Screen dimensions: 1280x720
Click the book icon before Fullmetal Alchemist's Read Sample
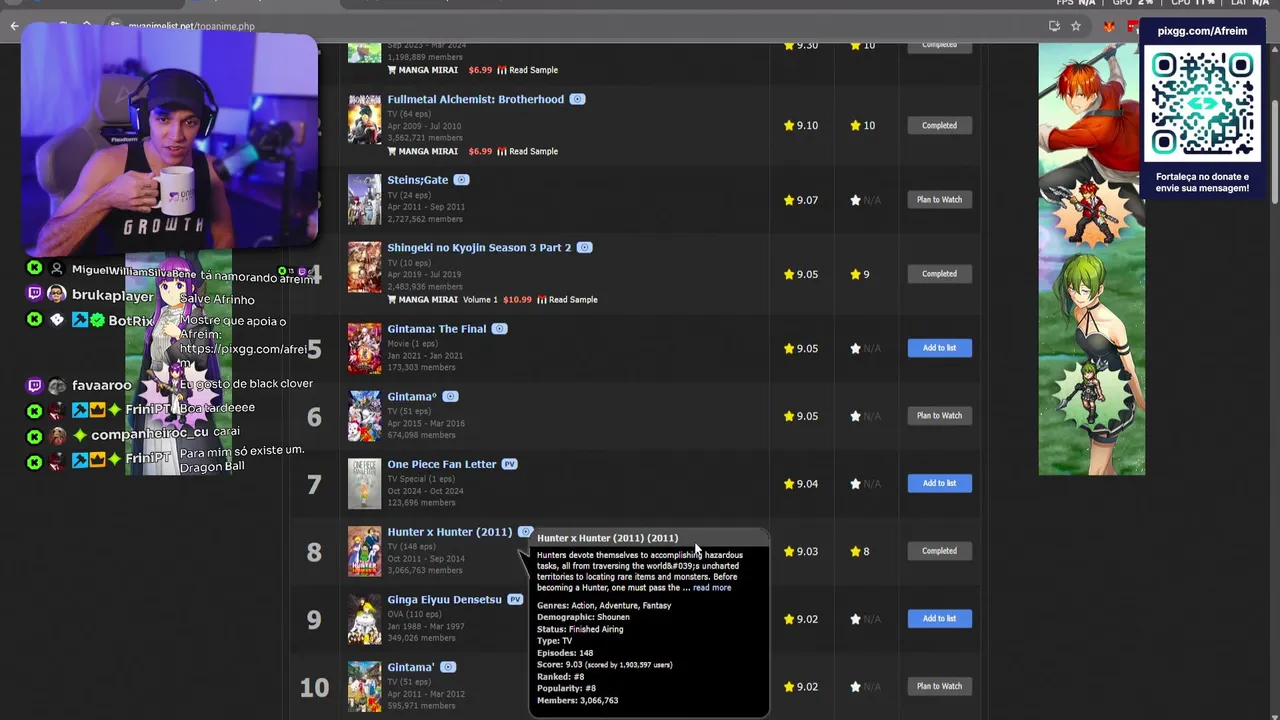pyautogui.click(x=501, y=152)
